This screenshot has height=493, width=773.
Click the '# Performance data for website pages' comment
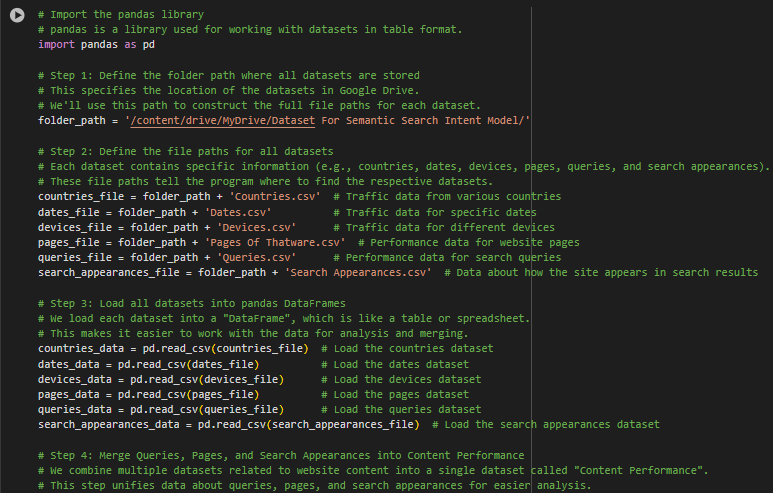[x=469, y=243]
